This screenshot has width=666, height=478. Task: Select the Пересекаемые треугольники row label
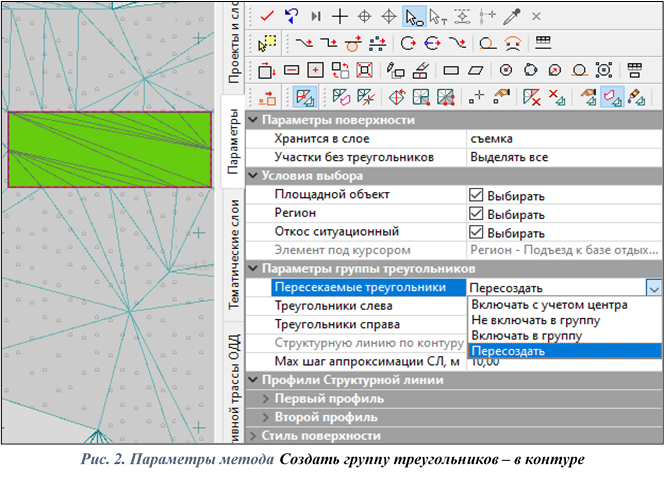point(360,287)
